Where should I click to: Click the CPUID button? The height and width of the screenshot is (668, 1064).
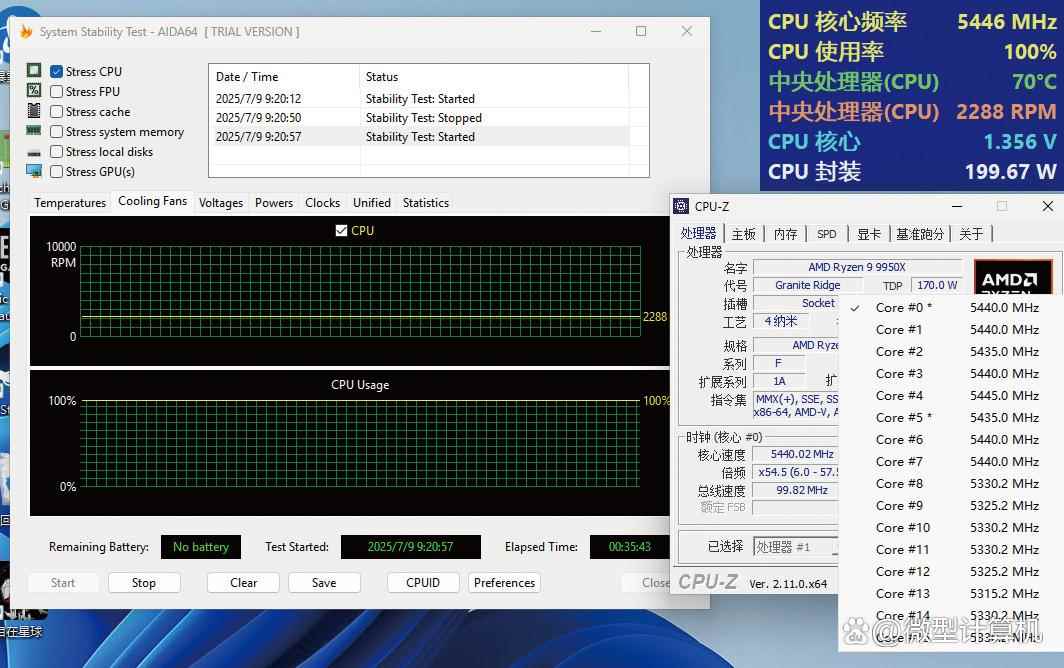point(423,583)
